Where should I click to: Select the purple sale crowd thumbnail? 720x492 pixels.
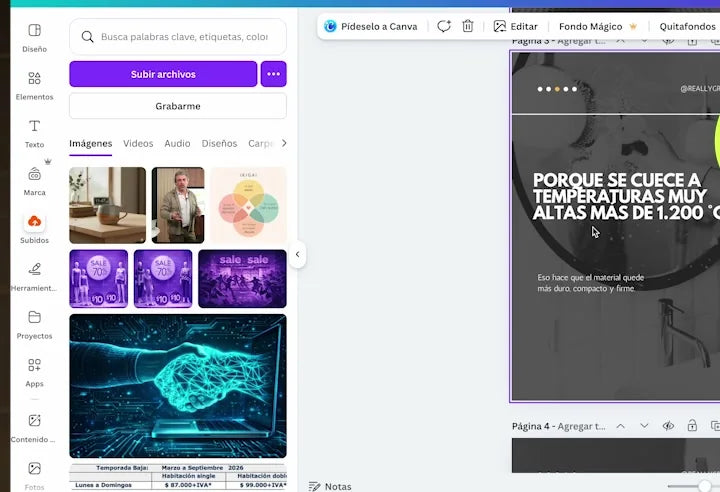(242, 279)
